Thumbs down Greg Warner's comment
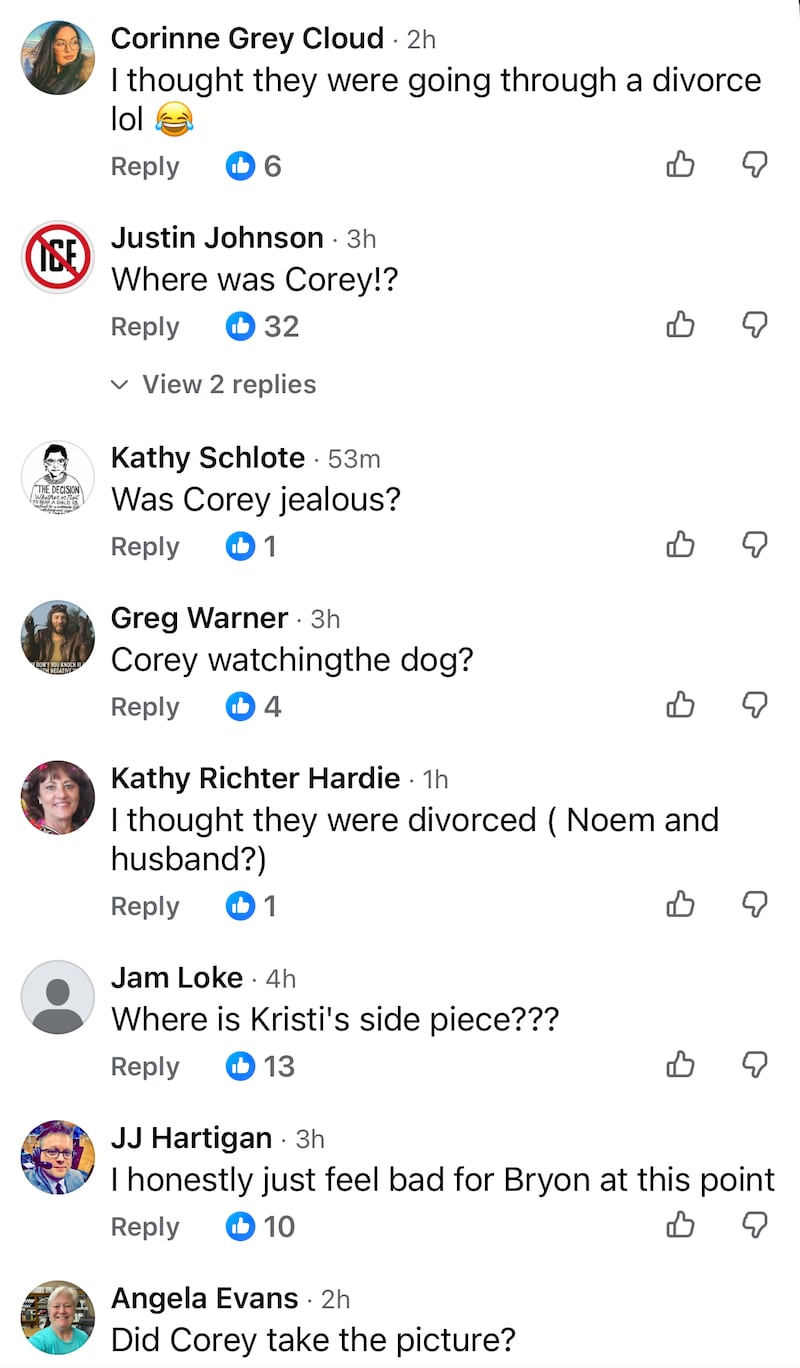800x1368 pixels. (x=754, y=705)
